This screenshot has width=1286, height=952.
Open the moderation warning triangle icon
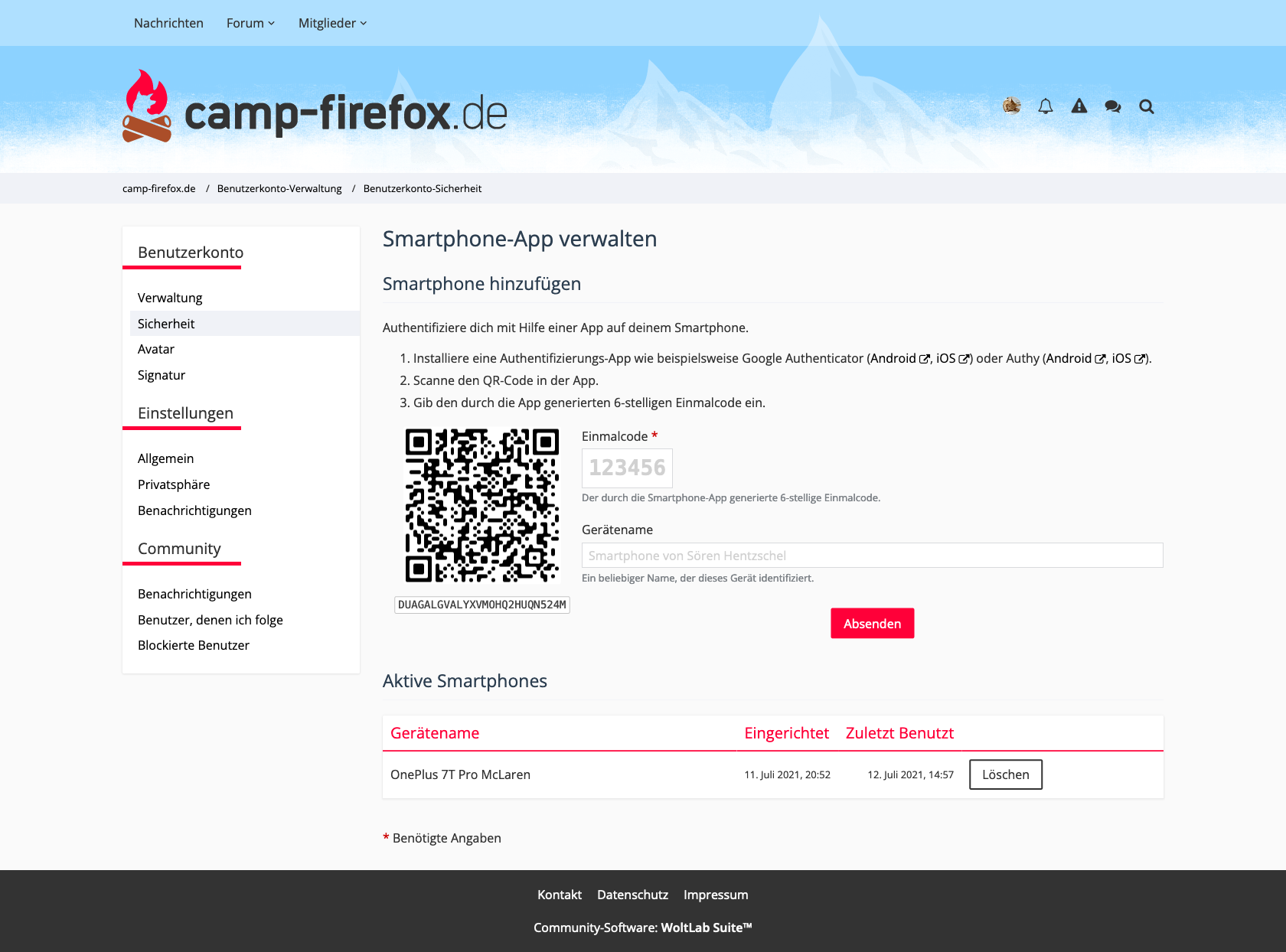[1079, 106]
